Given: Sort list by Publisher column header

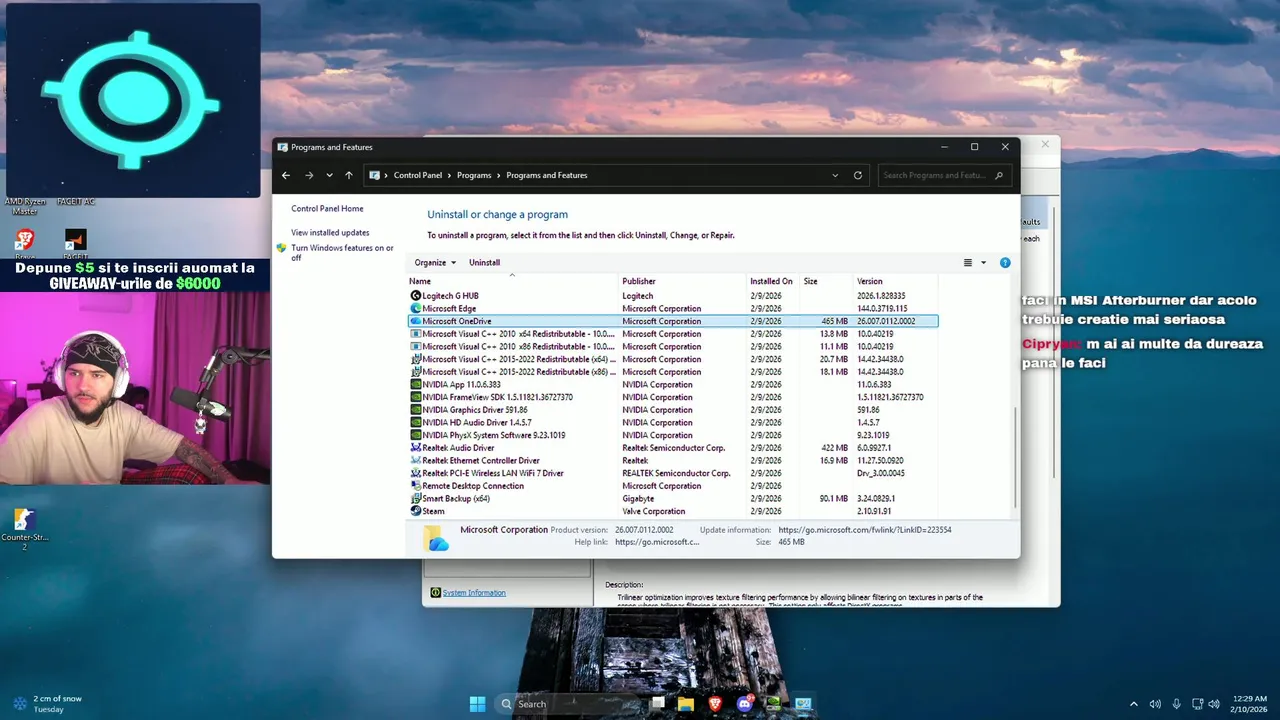Looking at the screenshot, I should (684, 281).
